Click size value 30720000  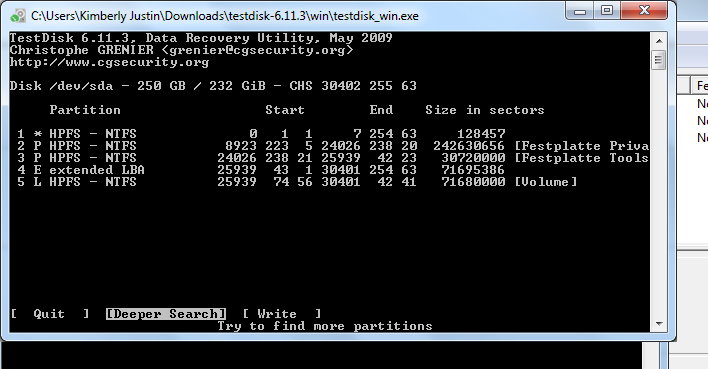[473, 158]
